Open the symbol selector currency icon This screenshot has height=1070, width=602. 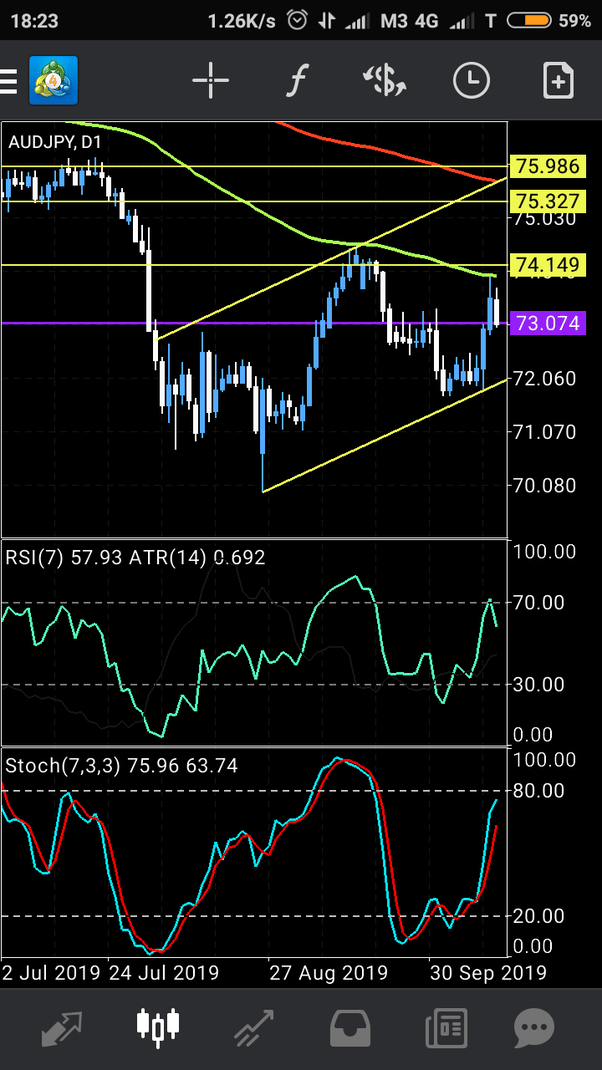point(384,81)
